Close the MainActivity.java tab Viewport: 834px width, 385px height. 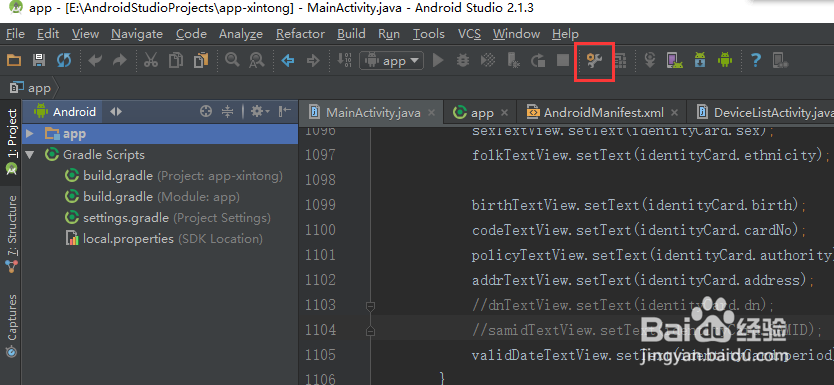pos(431,113)
